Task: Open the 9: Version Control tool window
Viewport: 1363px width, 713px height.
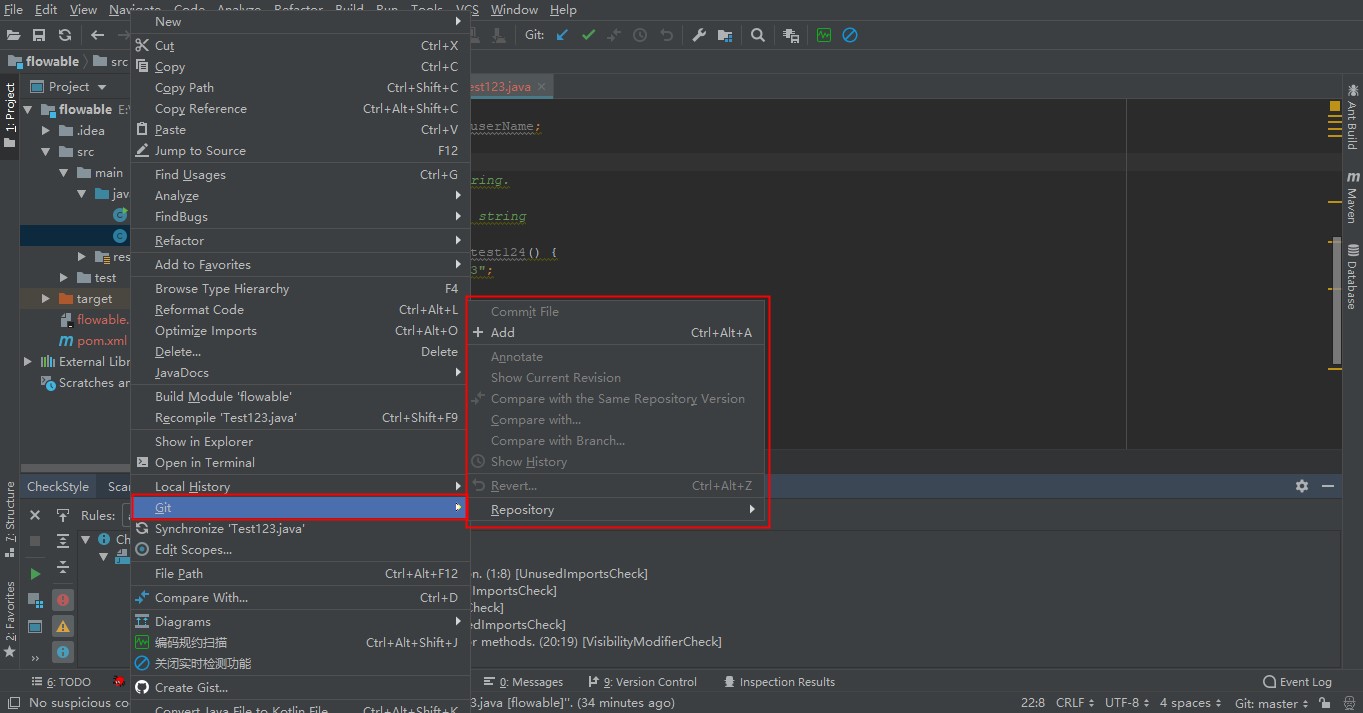Action: pos(647,682)
